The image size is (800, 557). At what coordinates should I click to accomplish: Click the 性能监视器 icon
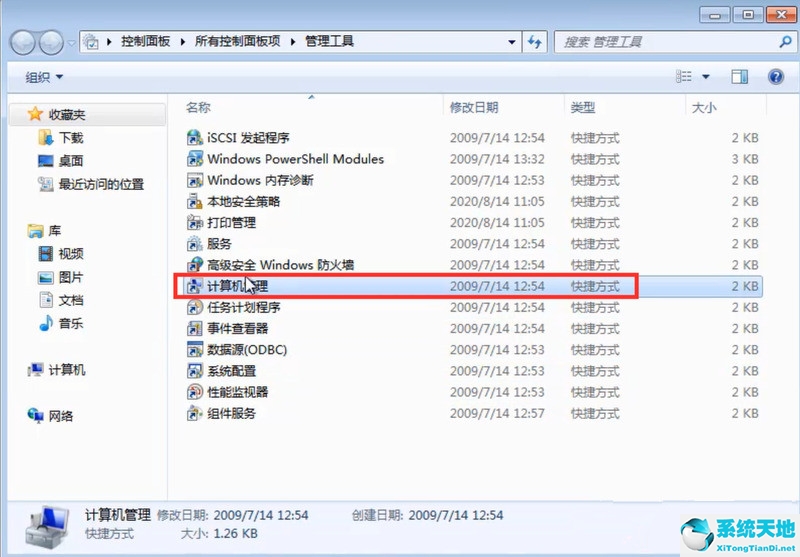(194, 392)
